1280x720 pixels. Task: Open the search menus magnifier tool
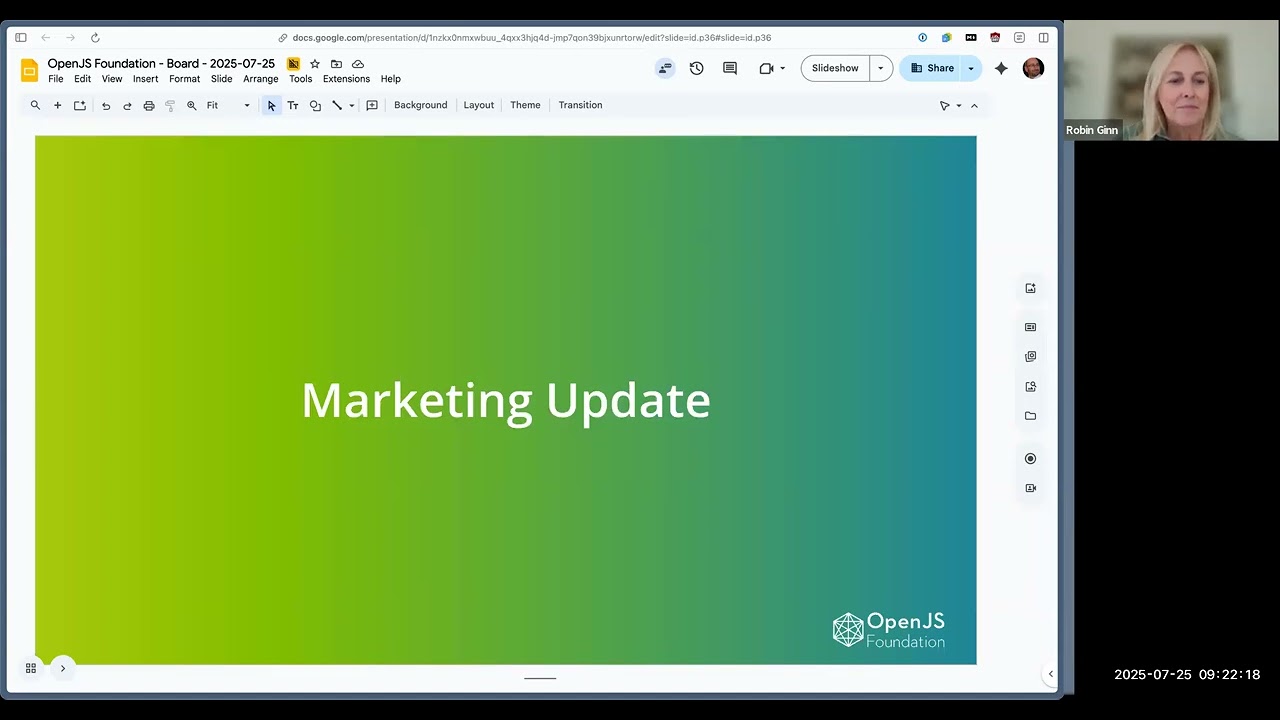pyautogui.click(x=35, y=105)
